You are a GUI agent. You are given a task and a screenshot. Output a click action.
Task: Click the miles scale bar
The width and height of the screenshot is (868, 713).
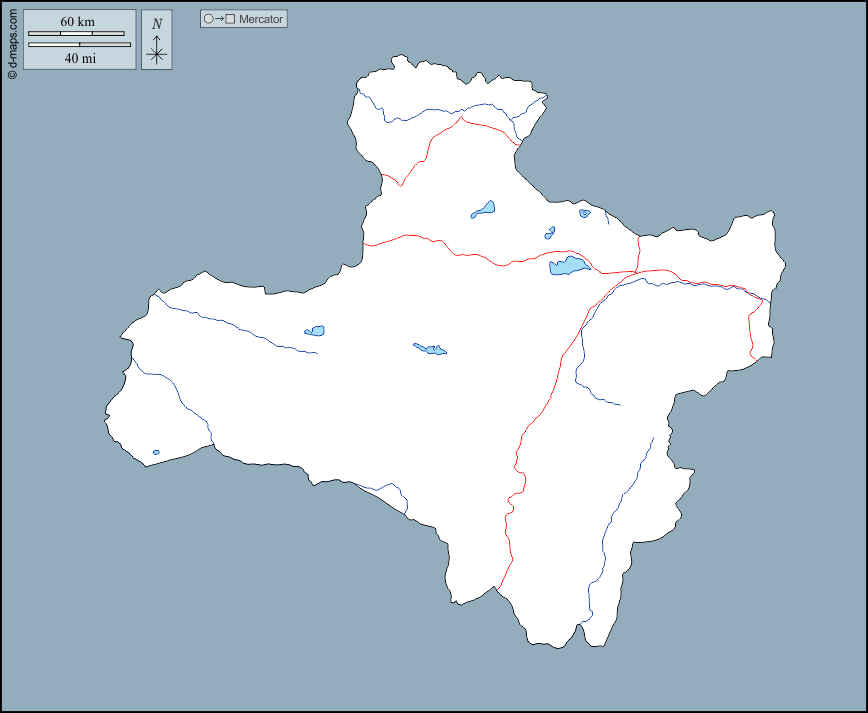[79, 45]
